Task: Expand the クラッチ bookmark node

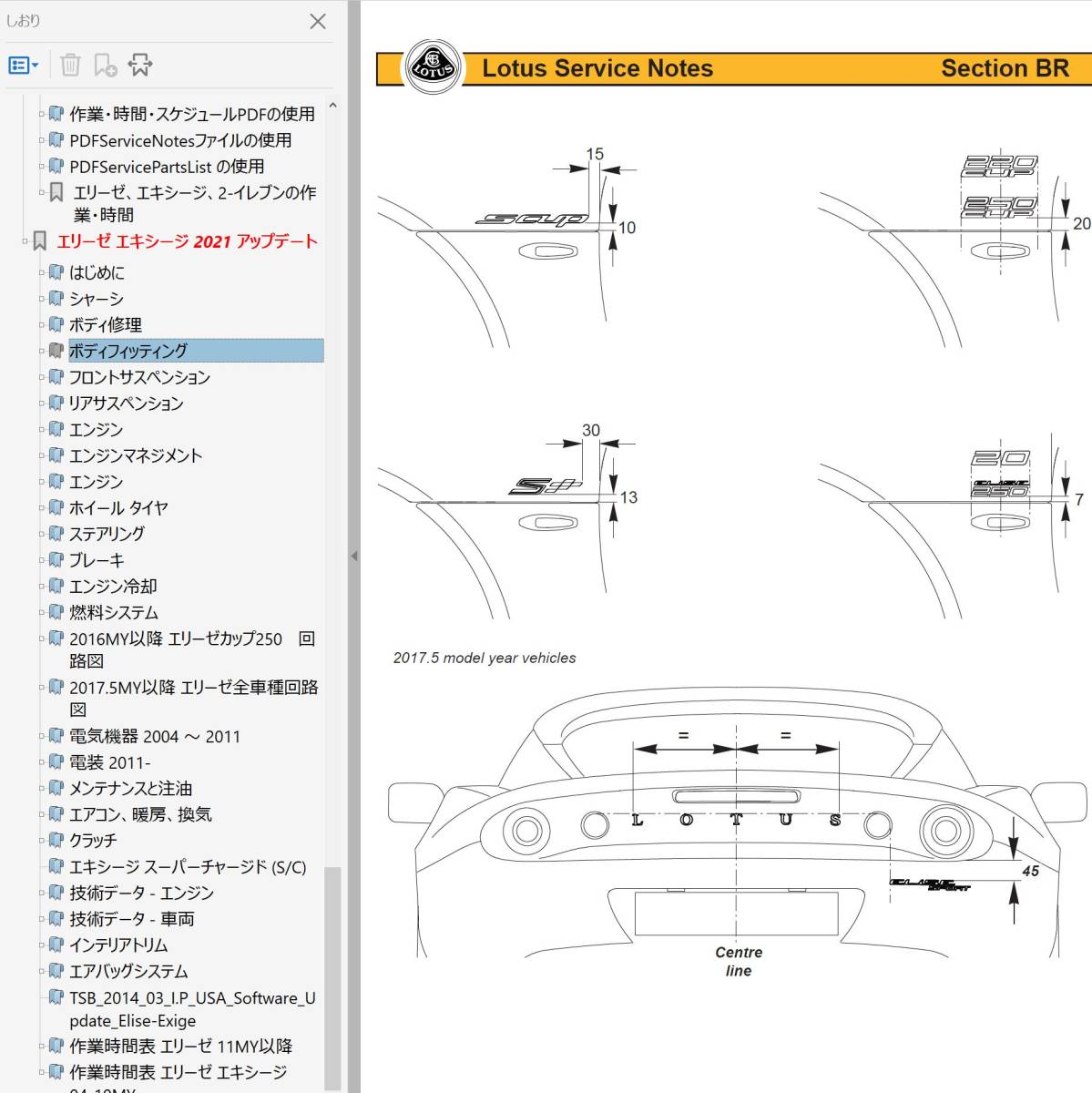Action: (42, 841)
